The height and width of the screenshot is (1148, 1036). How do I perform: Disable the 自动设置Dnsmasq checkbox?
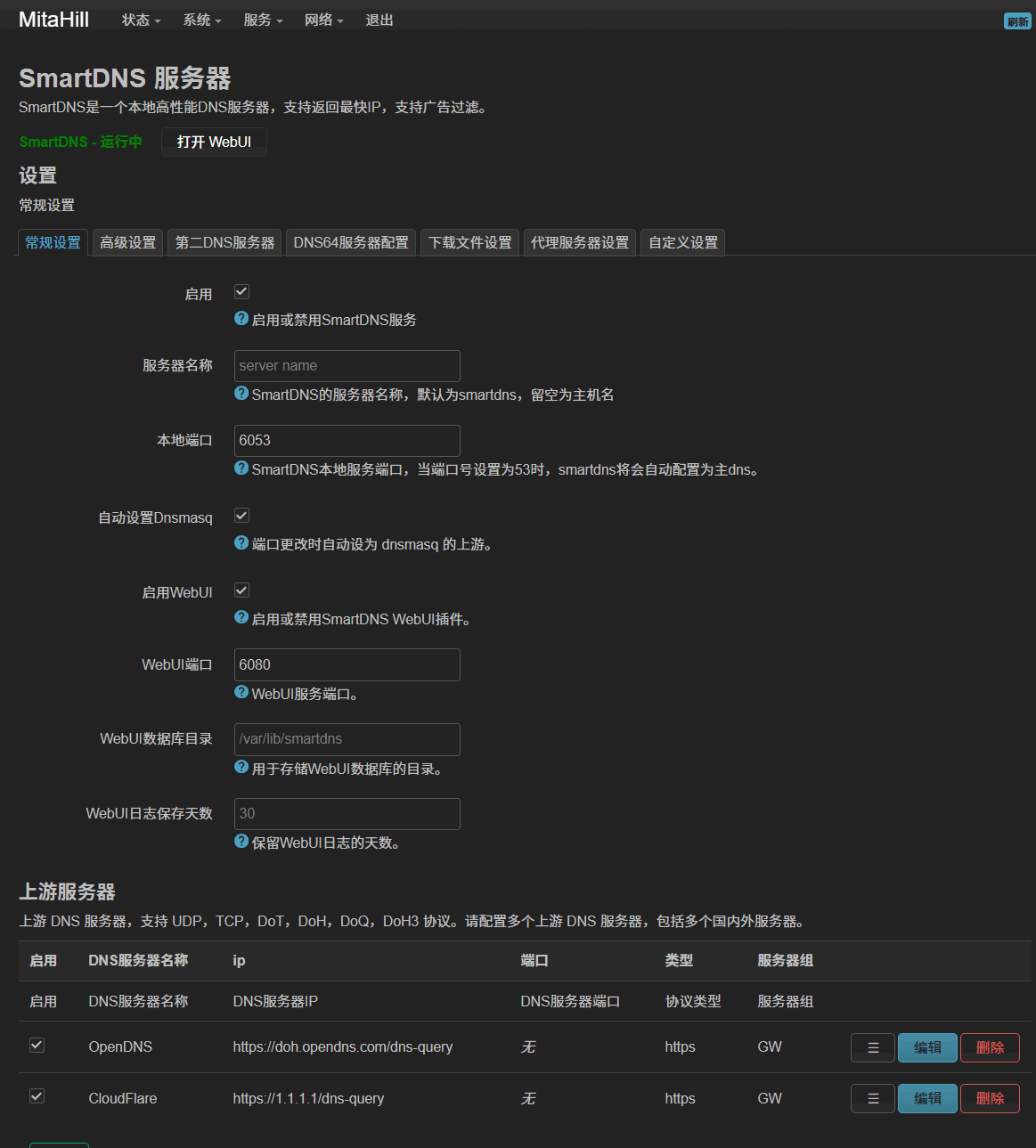[x=241, y=516]
